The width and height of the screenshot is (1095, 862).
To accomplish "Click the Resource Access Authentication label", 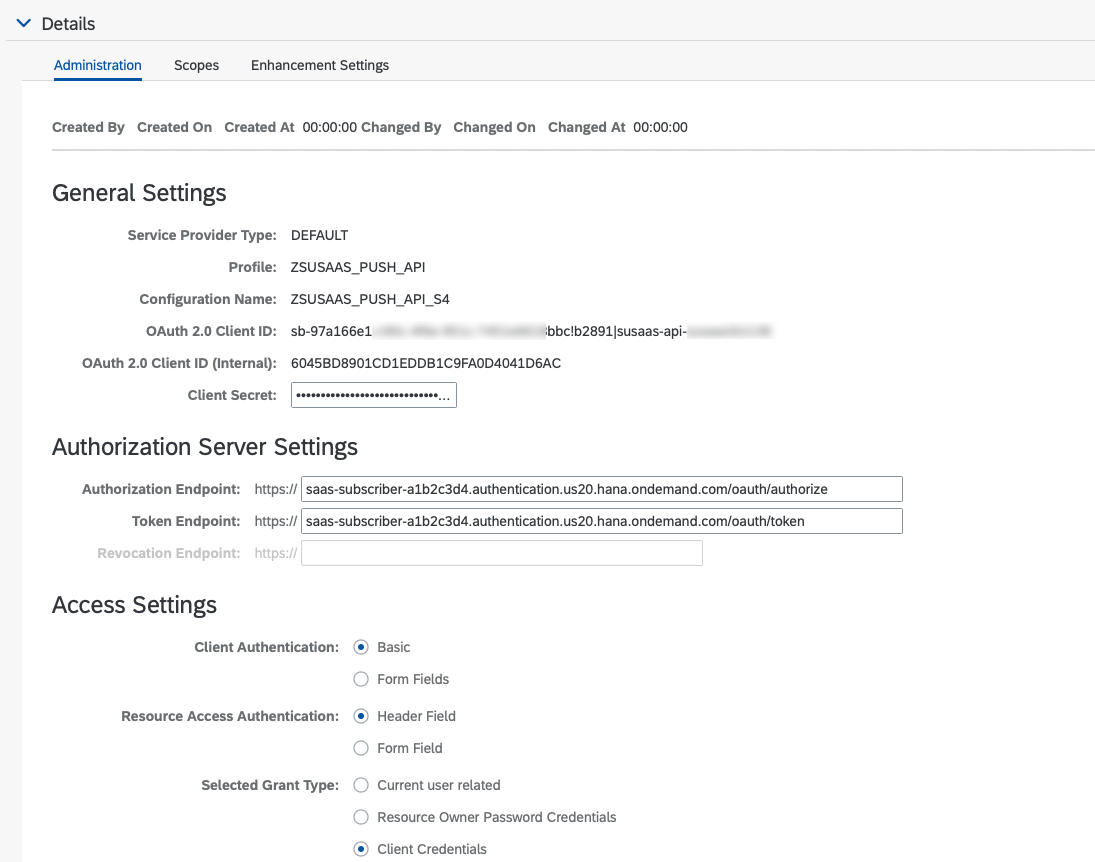I will tap(230, 716).
